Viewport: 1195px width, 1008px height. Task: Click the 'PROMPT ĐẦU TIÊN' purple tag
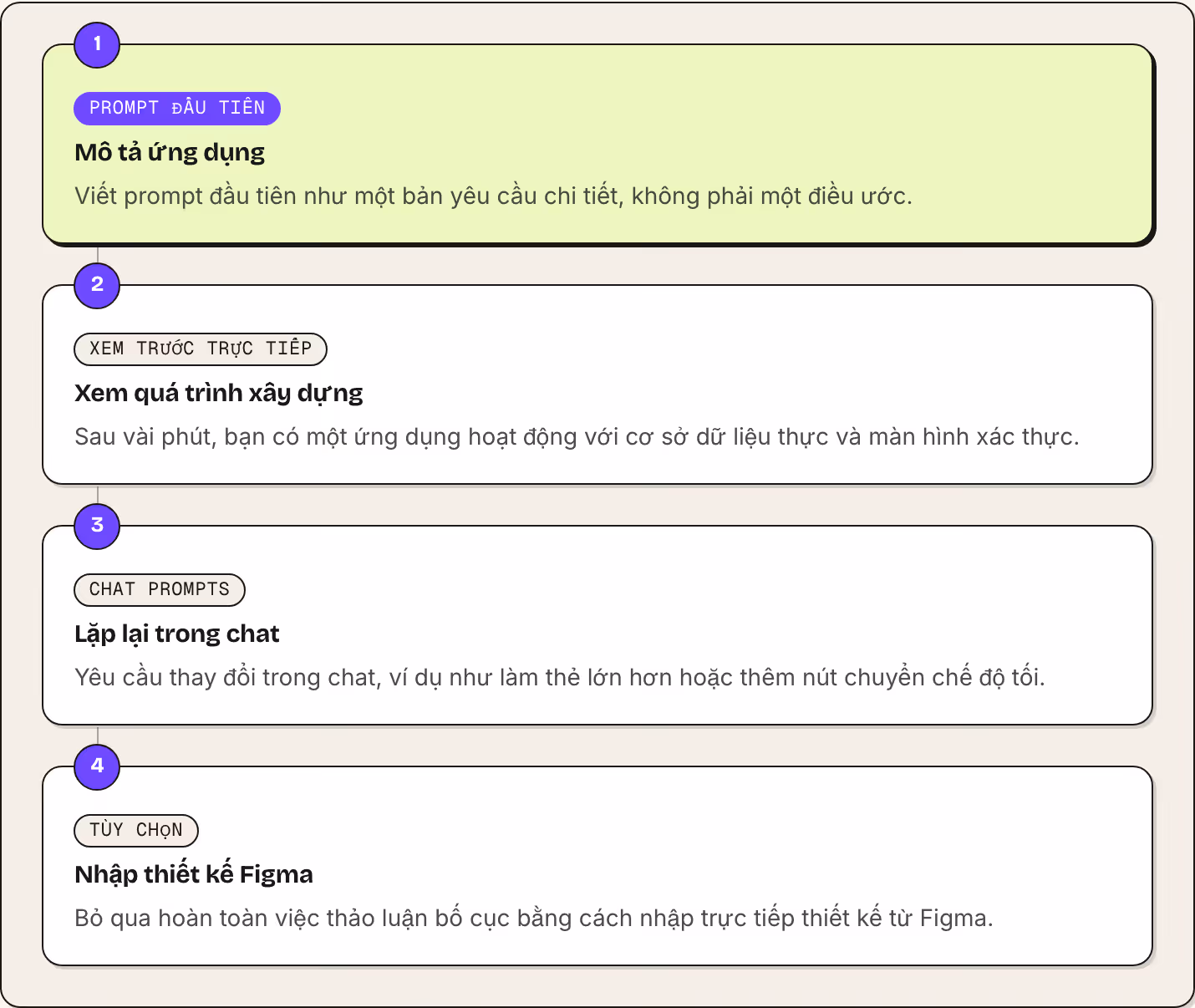click(x=177, y=109)
